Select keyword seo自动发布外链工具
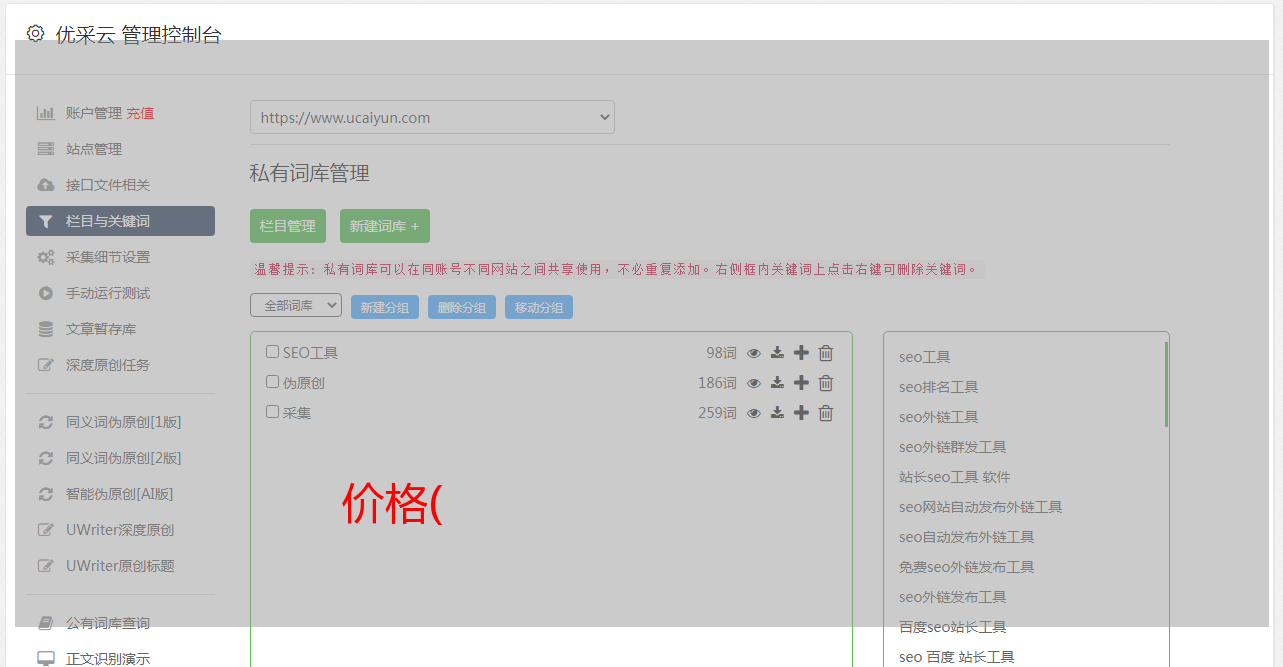This screenshot has width=1283, height=667. point(966,537)
